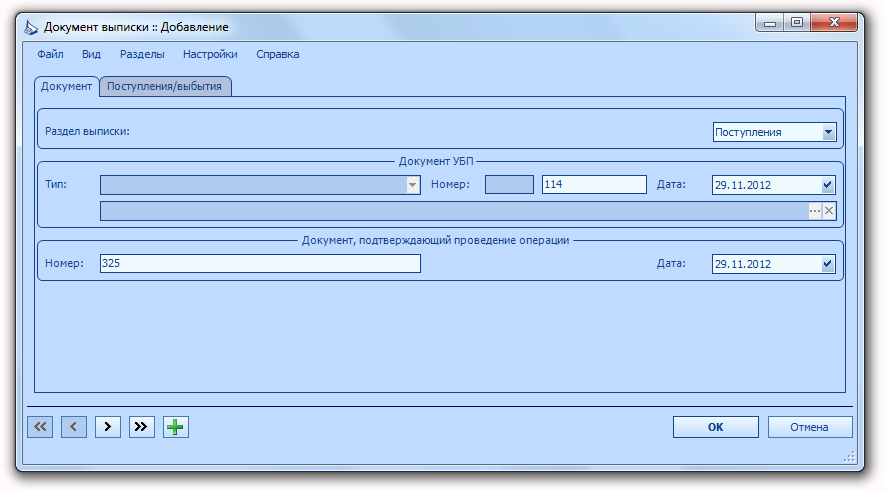
Task: Go to first record with double-left arrow
Action: [x=40, y=427]
